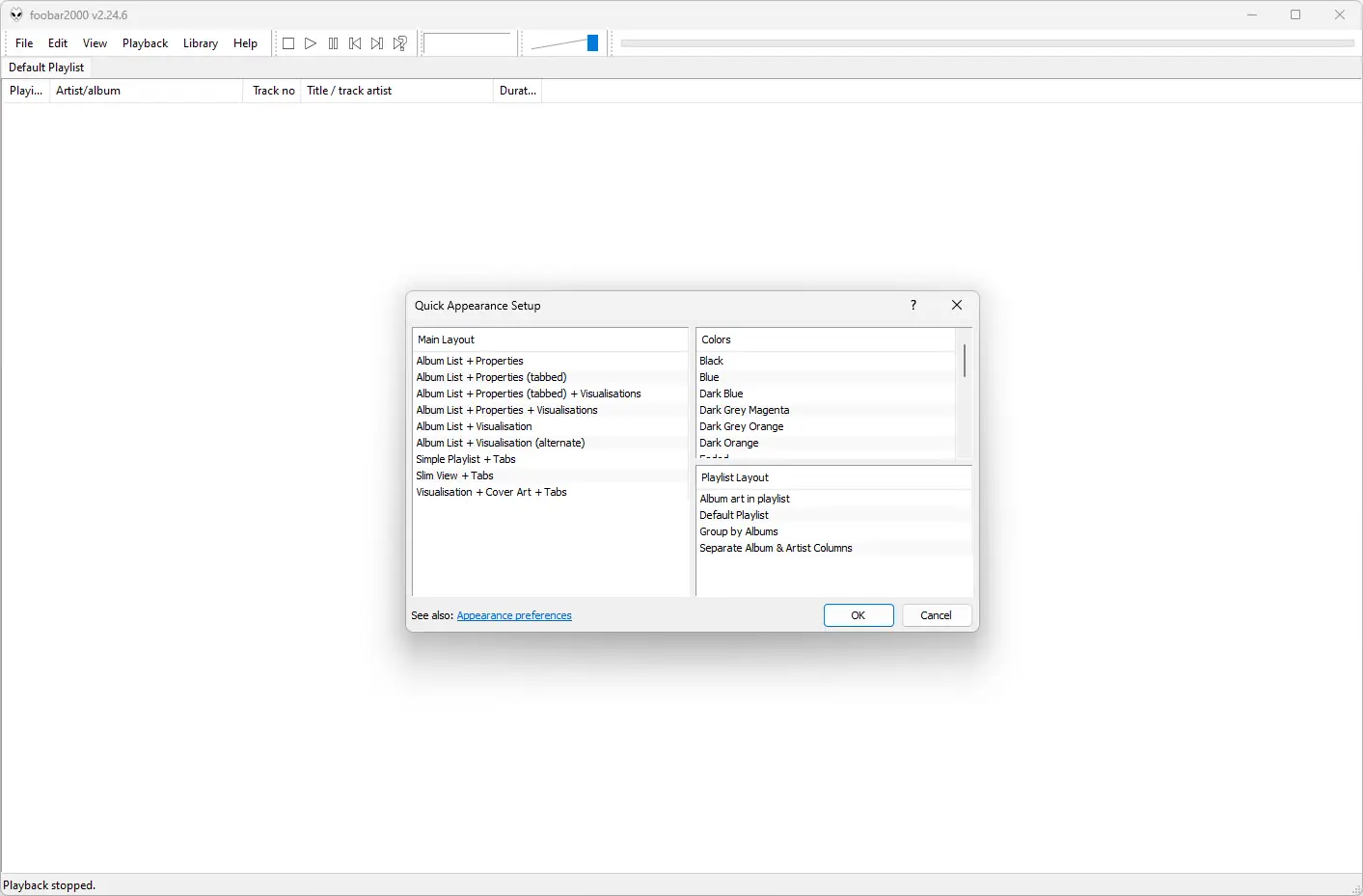Start playback with the Play icon
Screen dimensions: 1363x896
click(x=311, y=43)
